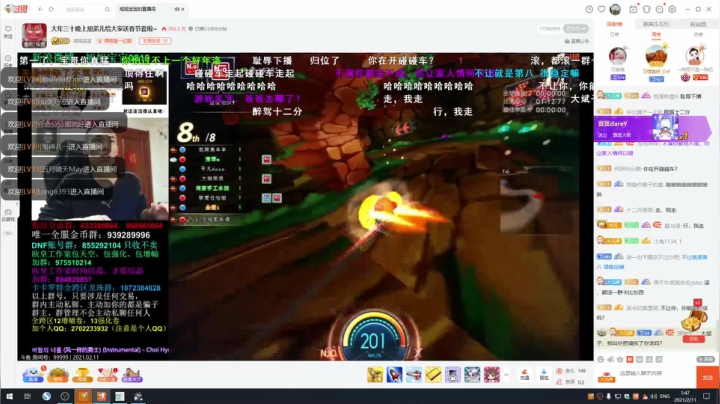Open the watch history clock icon
This screenshot has height=404, width=720.
590,9
